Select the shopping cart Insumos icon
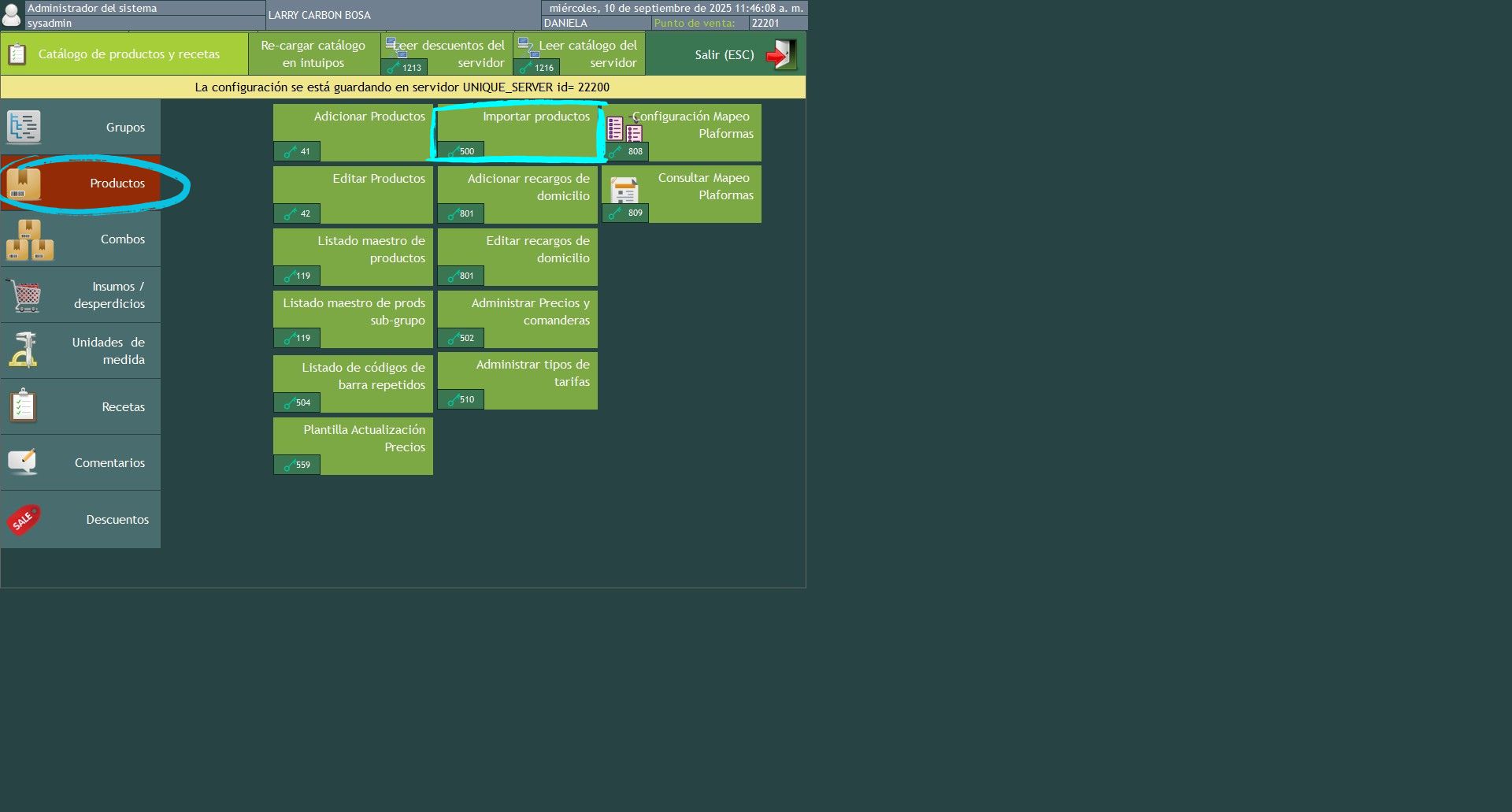Viewport: 1512px width, 812px height. click(26, 296)
